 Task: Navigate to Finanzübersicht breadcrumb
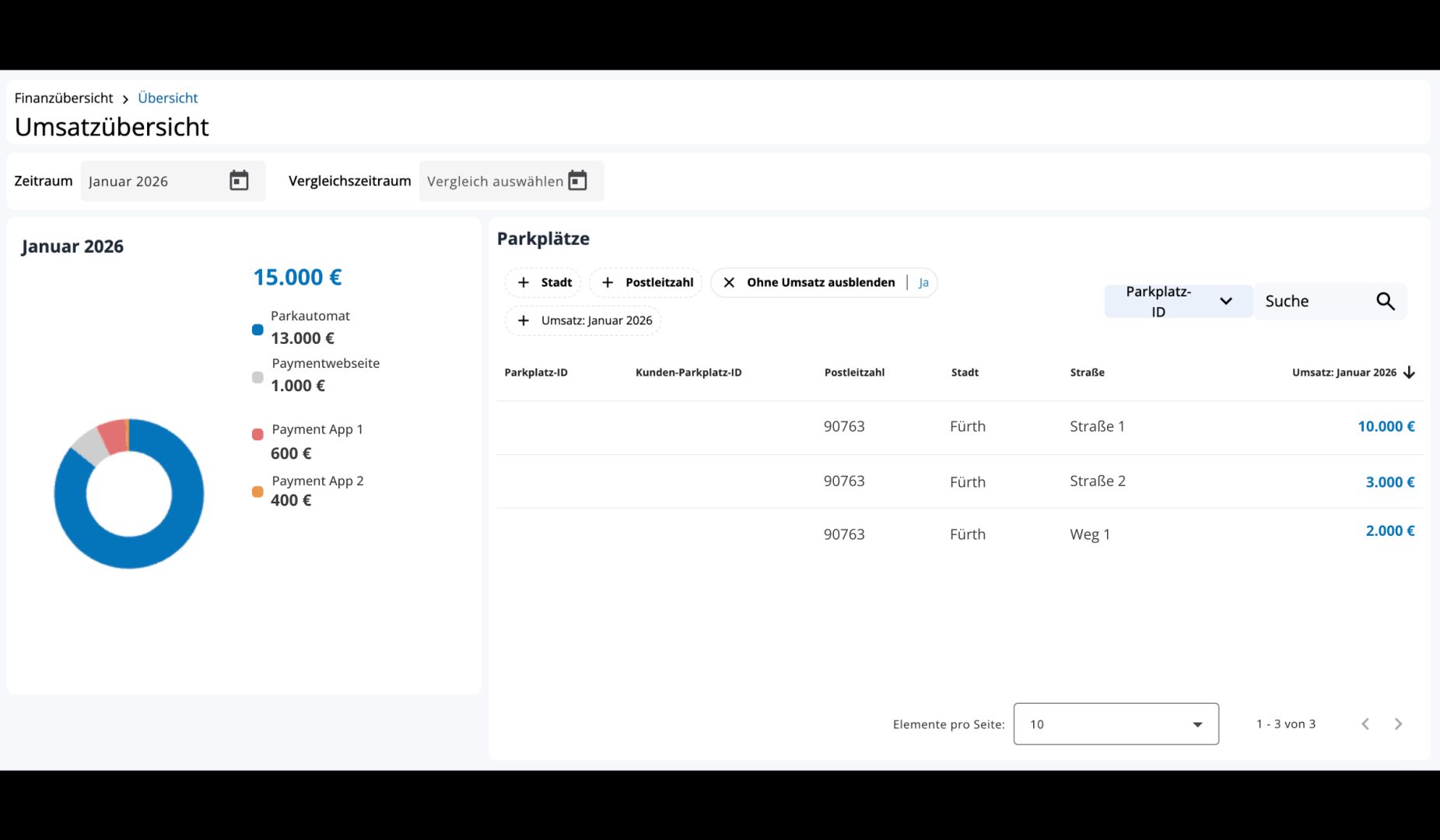click(64, 98)
